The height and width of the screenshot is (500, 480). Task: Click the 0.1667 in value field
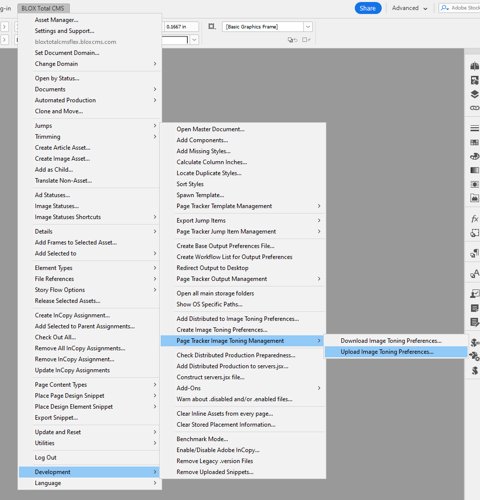pos(182,27)
